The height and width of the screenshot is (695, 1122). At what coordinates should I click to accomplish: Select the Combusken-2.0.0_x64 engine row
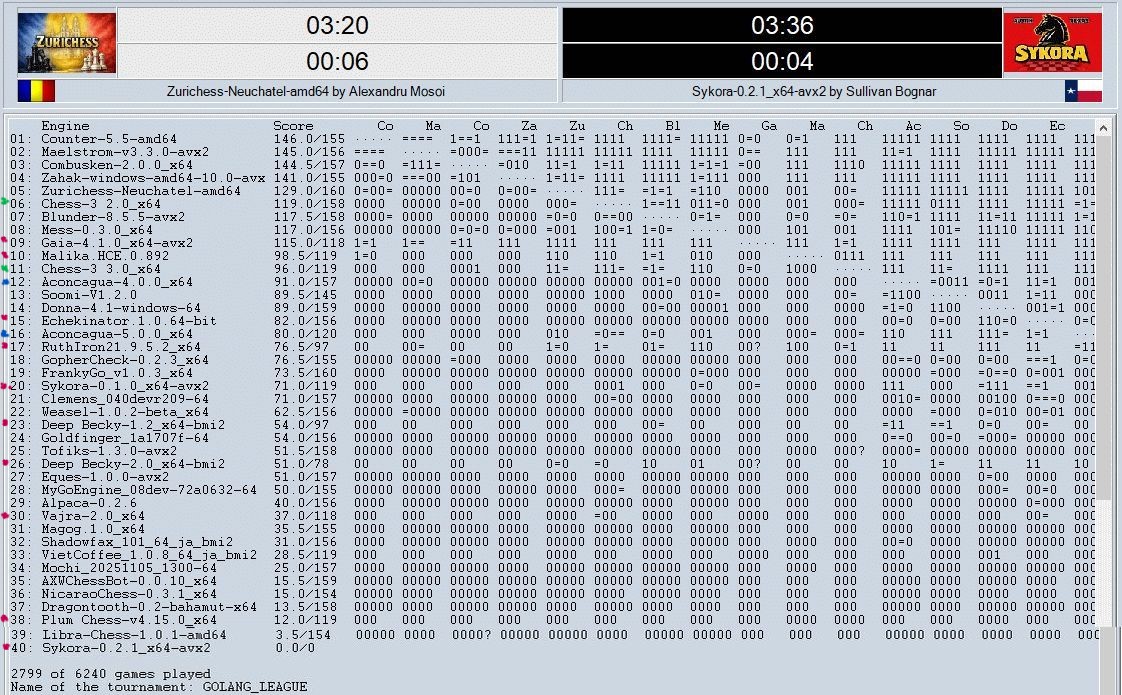tap(552, 165)
